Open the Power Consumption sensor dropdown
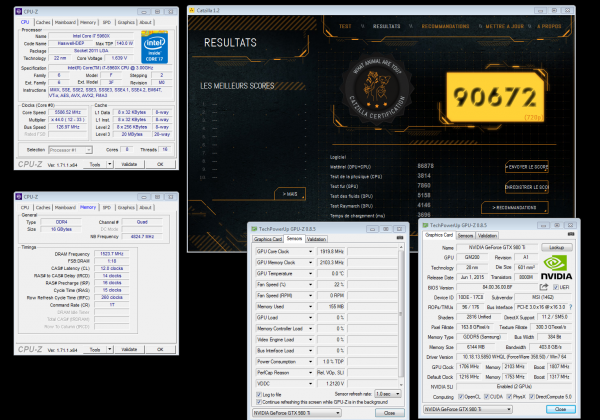Screen dimensions: 600x420 coord(310,361)
